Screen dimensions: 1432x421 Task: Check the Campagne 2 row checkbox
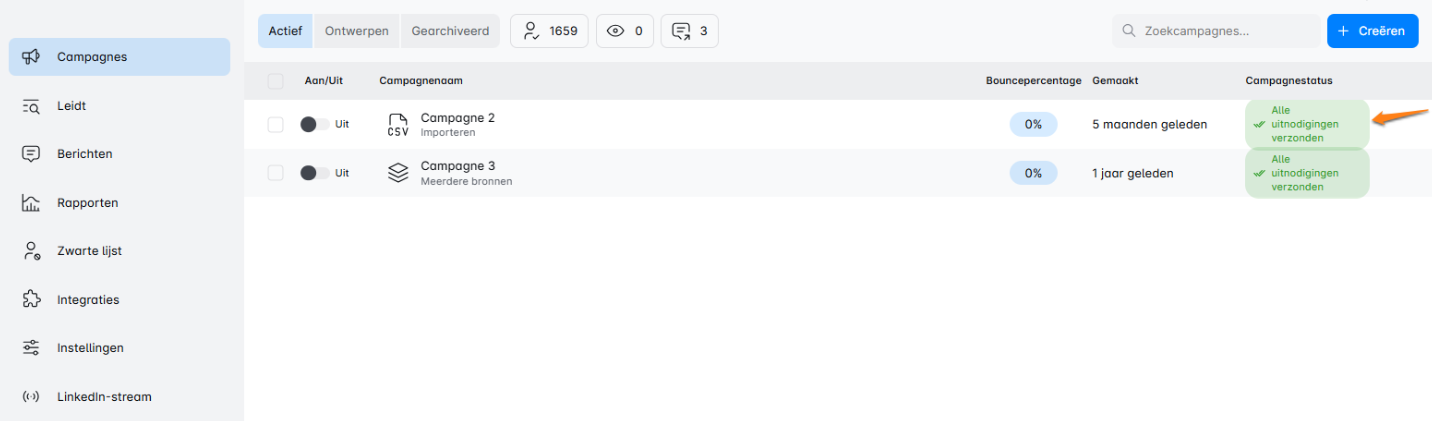click(276, 125)
